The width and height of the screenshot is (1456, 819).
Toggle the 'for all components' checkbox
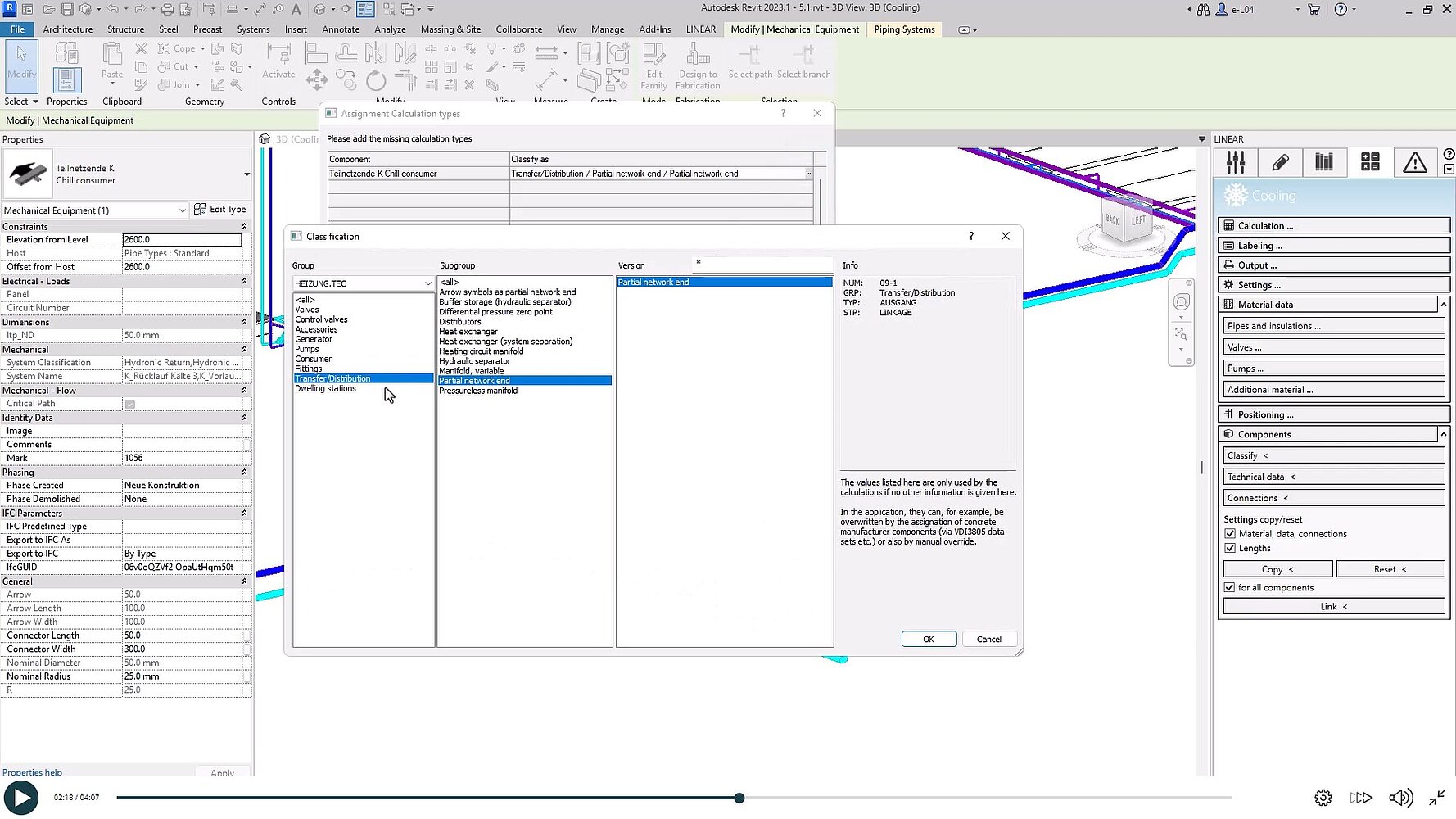pos(1230,587)
